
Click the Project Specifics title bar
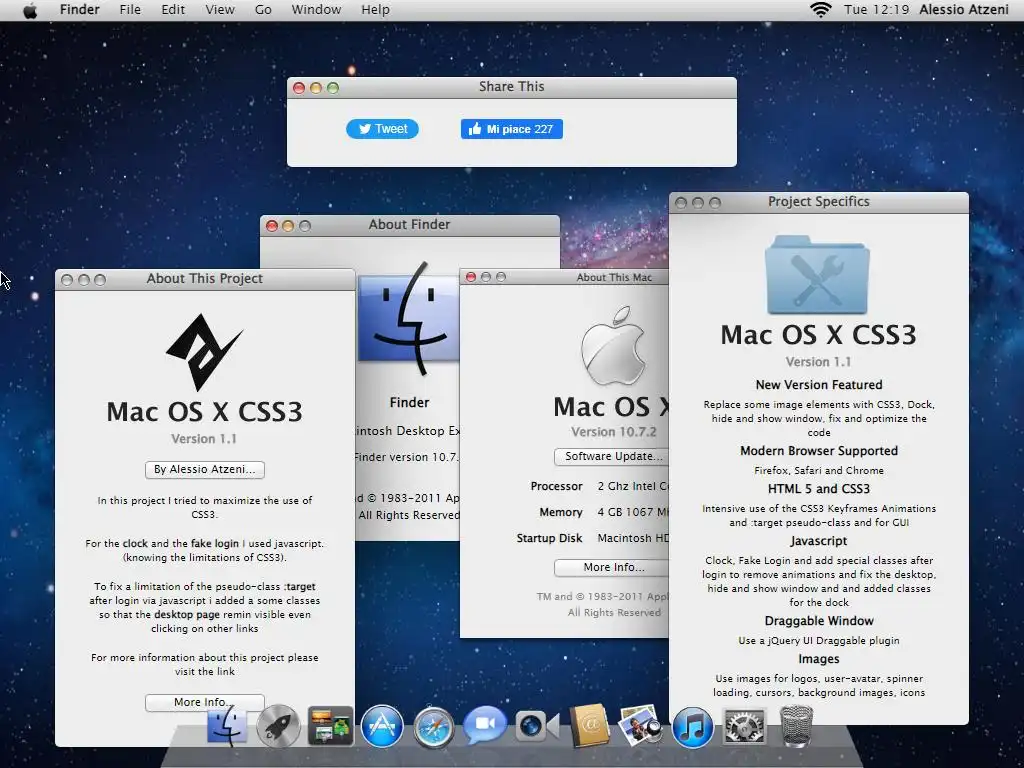pos(819,202)
